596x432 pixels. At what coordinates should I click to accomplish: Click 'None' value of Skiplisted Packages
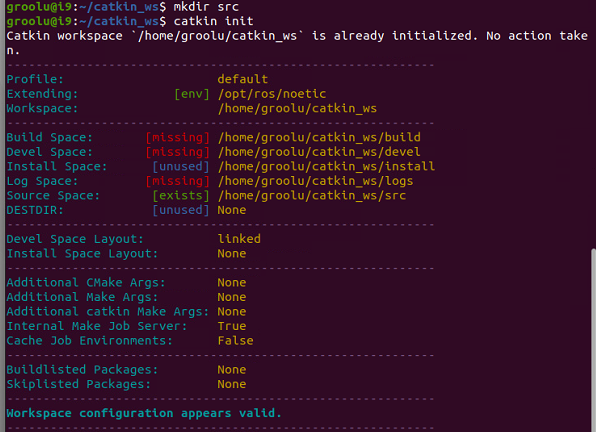231,384
